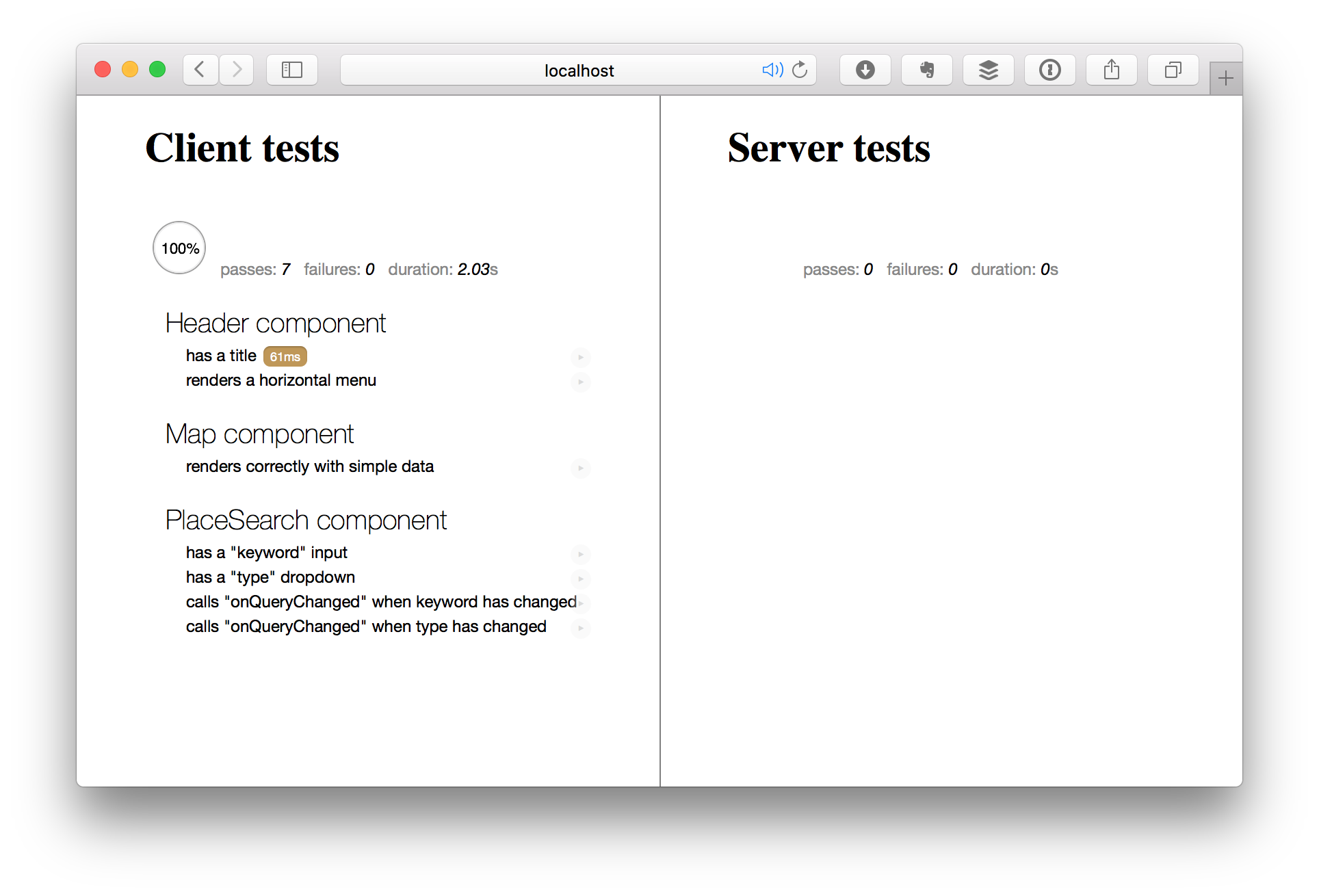Viewport: 1319px width, 896px height.
Task: Toggle the Safari sidebar
Action: [x=292, y=70]
